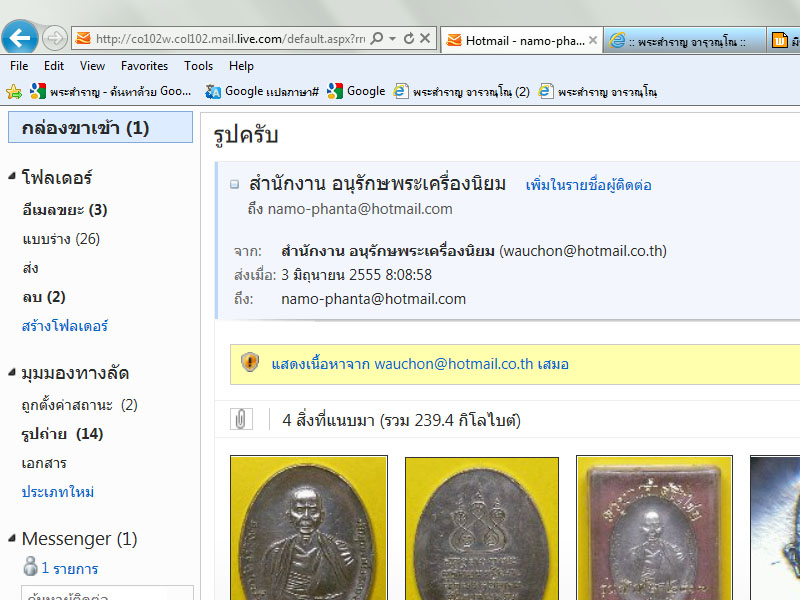Click the '1 รายการ' Messenger link

tap(69, 568)
